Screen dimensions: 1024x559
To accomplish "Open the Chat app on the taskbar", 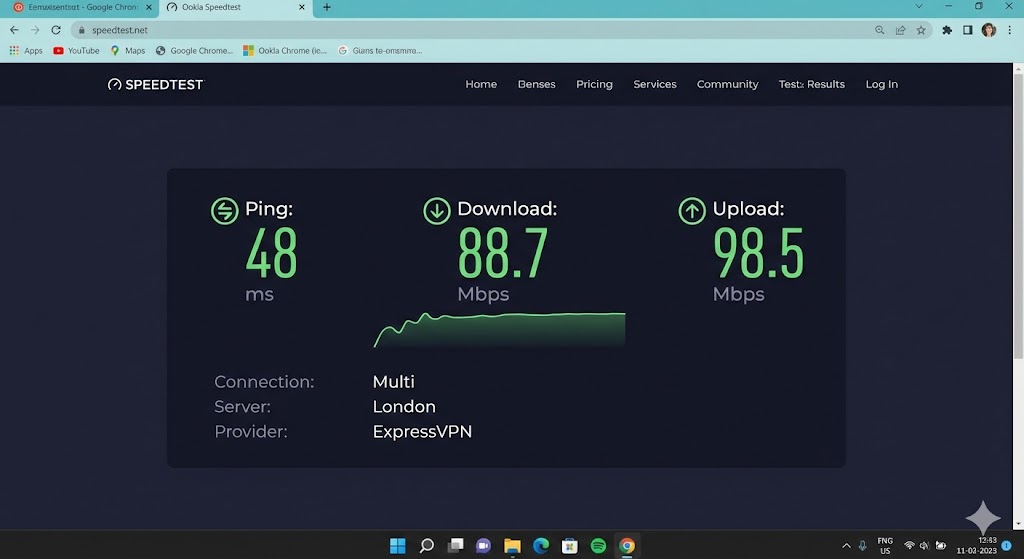I will (483, 545).
